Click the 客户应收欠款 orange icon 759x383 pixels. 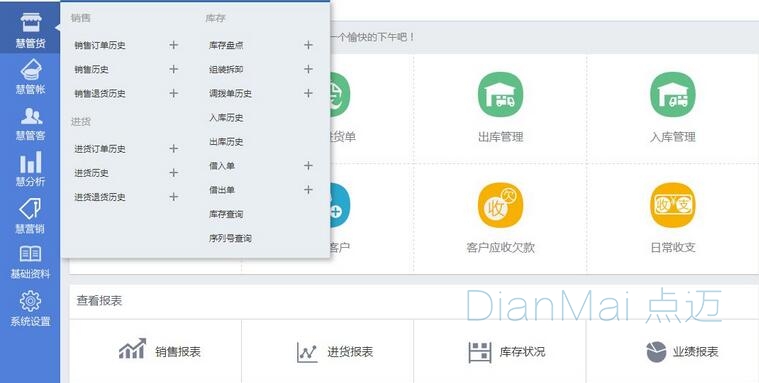[x=501, y=205]
